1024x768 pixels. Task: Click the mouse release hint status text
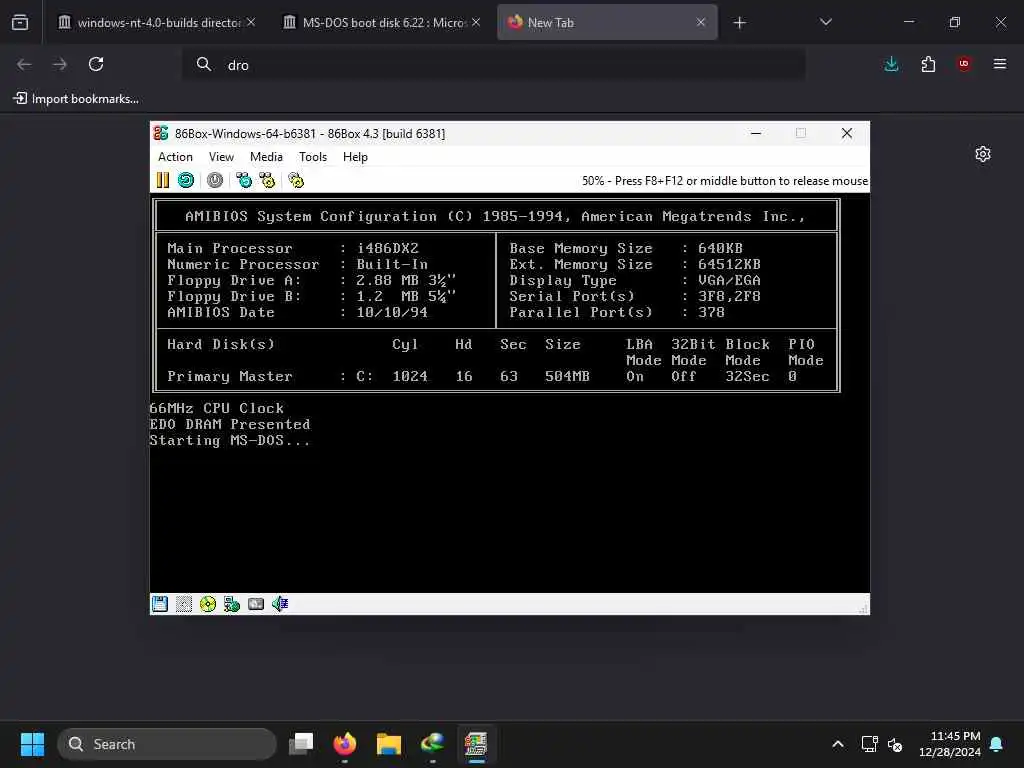coord(725,181)
